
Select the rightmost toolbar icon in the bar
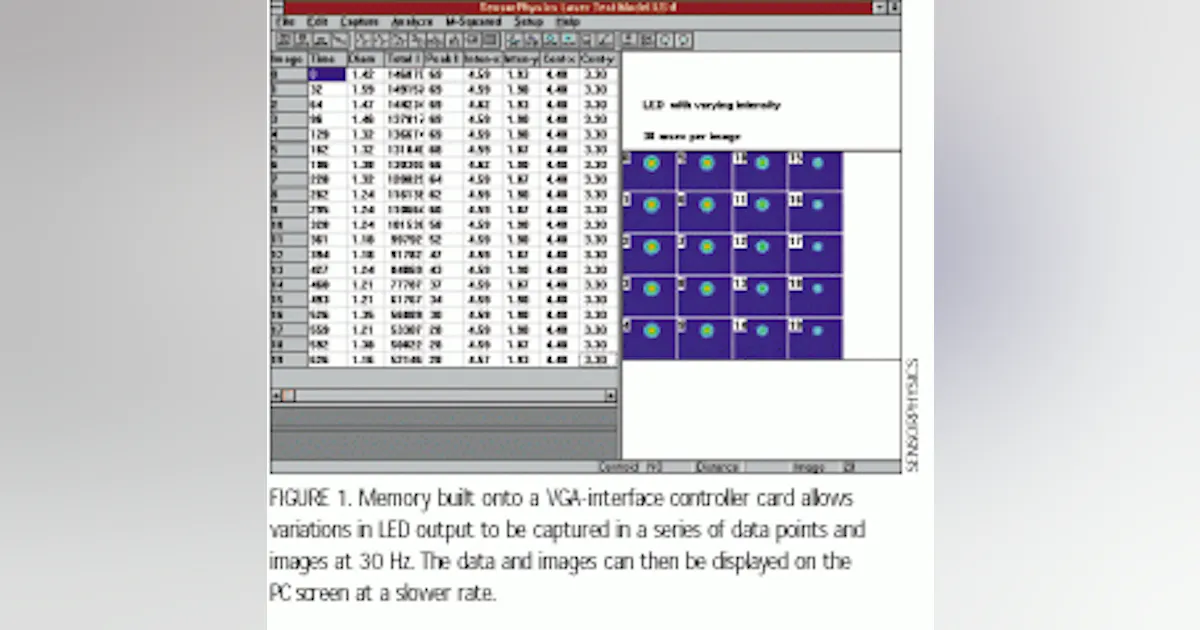click(x=684, y=41)
